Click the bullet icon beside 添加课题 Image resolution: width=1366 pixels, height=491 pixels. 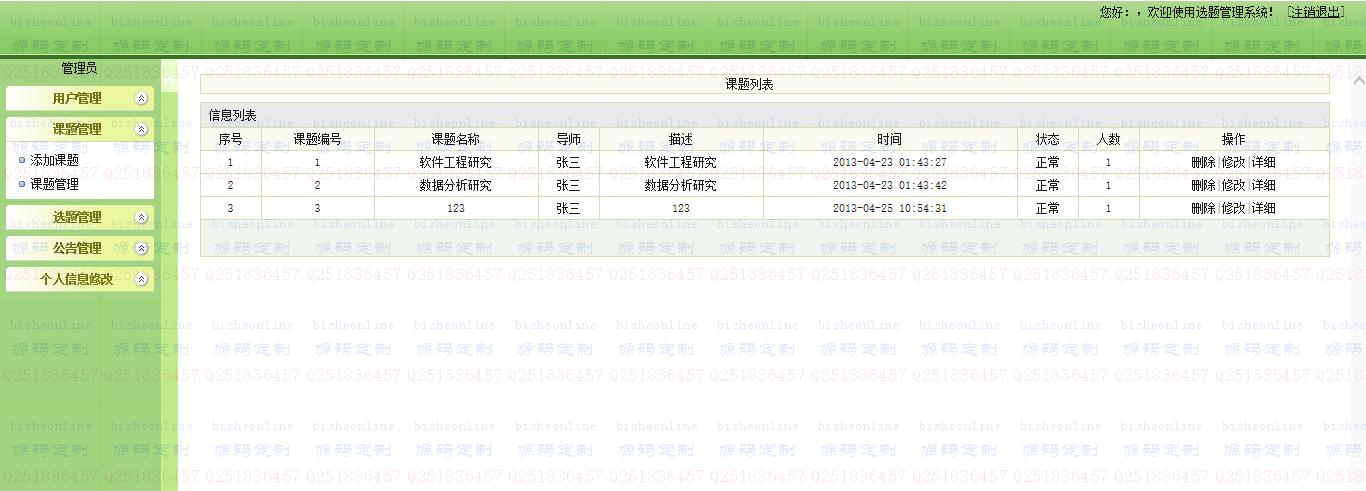tap(23, 160)
